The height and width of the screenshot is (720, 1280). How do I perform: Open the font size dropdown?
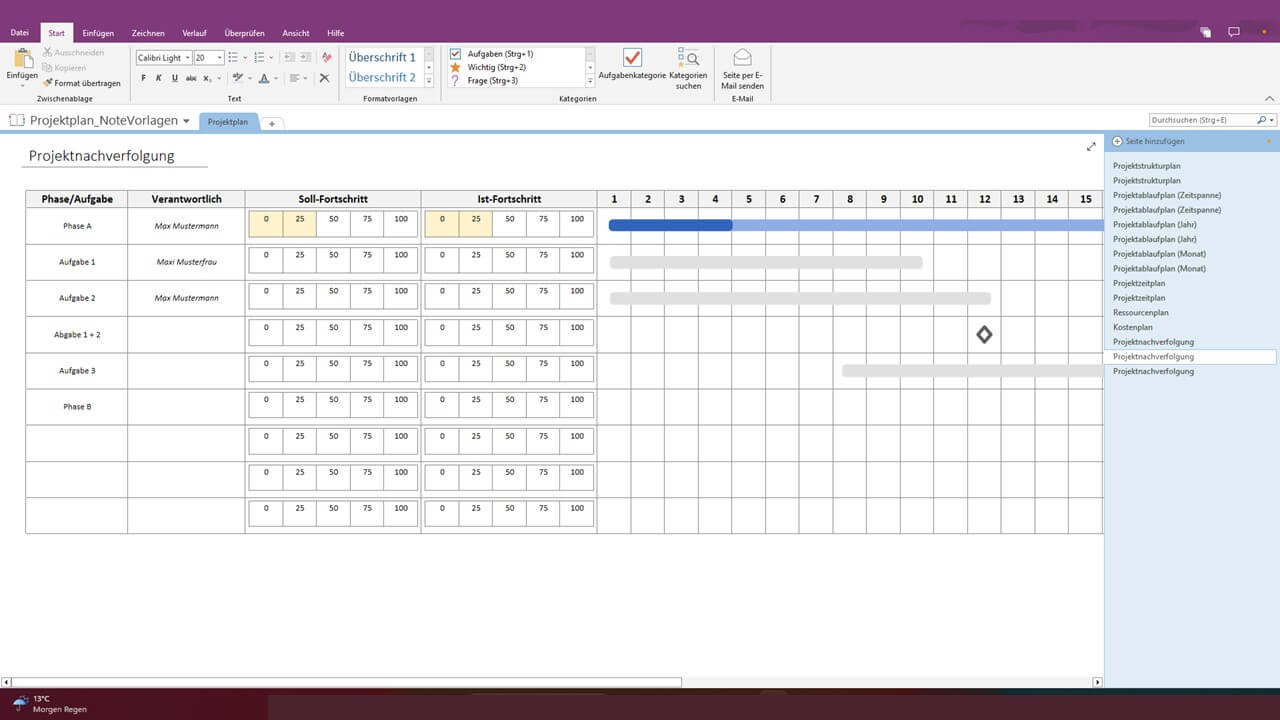(x=220, y=57)
